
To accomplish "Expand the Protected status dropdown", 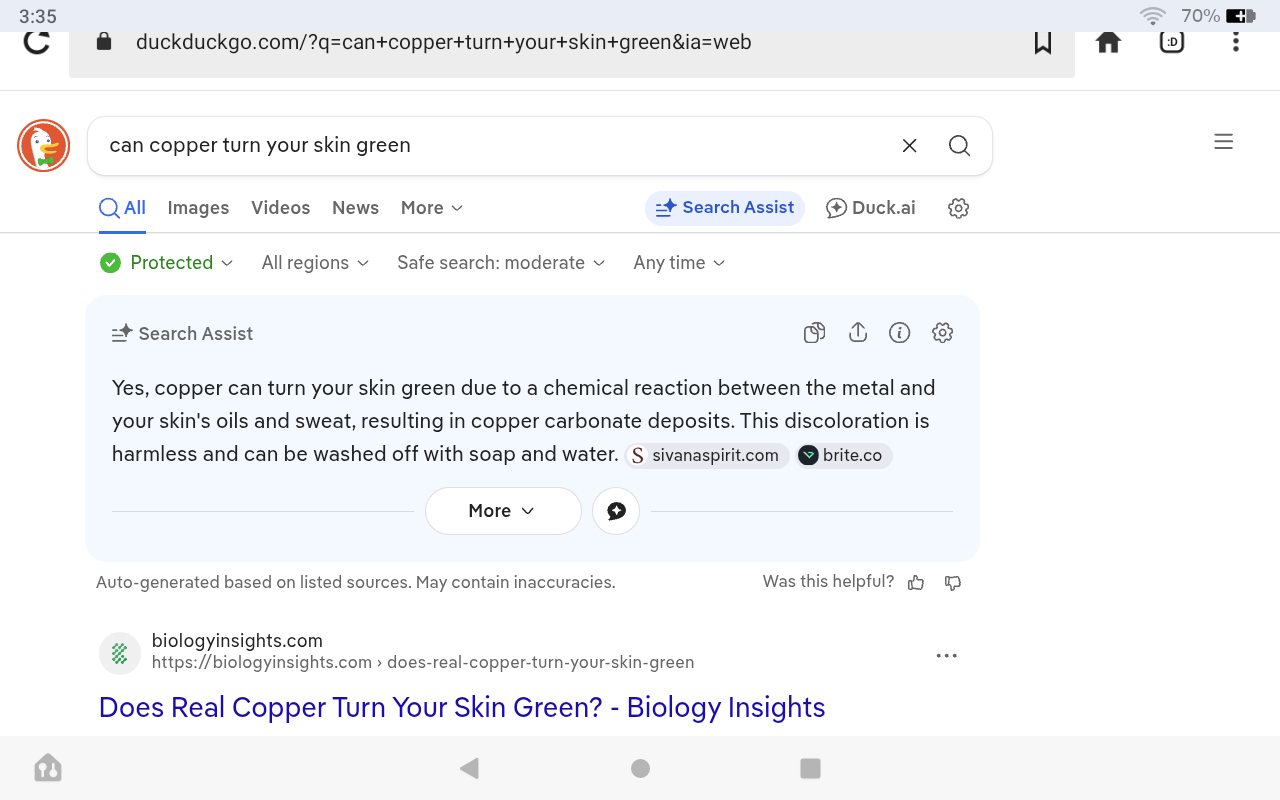I will 167,263.
